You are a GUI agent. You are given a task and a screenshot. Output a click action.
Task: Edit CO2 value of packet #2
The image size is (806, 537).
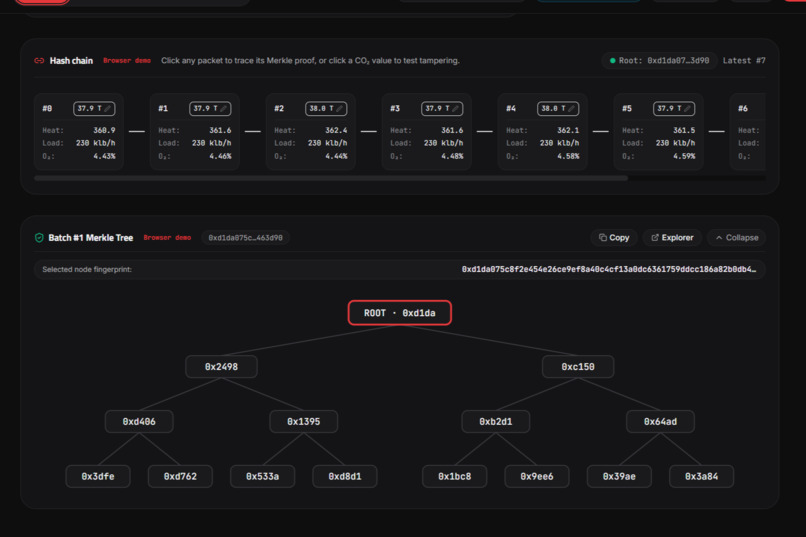pyautogui.click(x=326, y=108)
